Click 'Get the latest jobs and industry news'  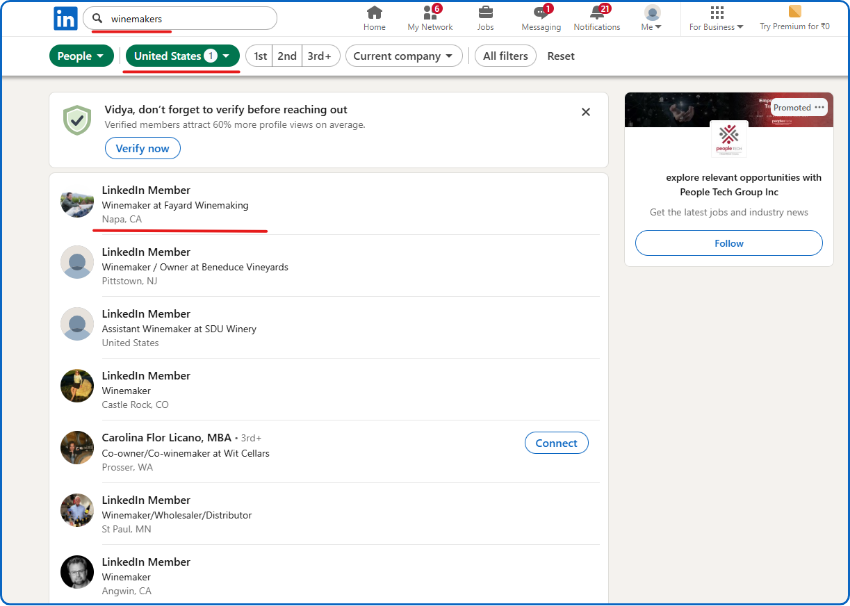tap(729, 212)
